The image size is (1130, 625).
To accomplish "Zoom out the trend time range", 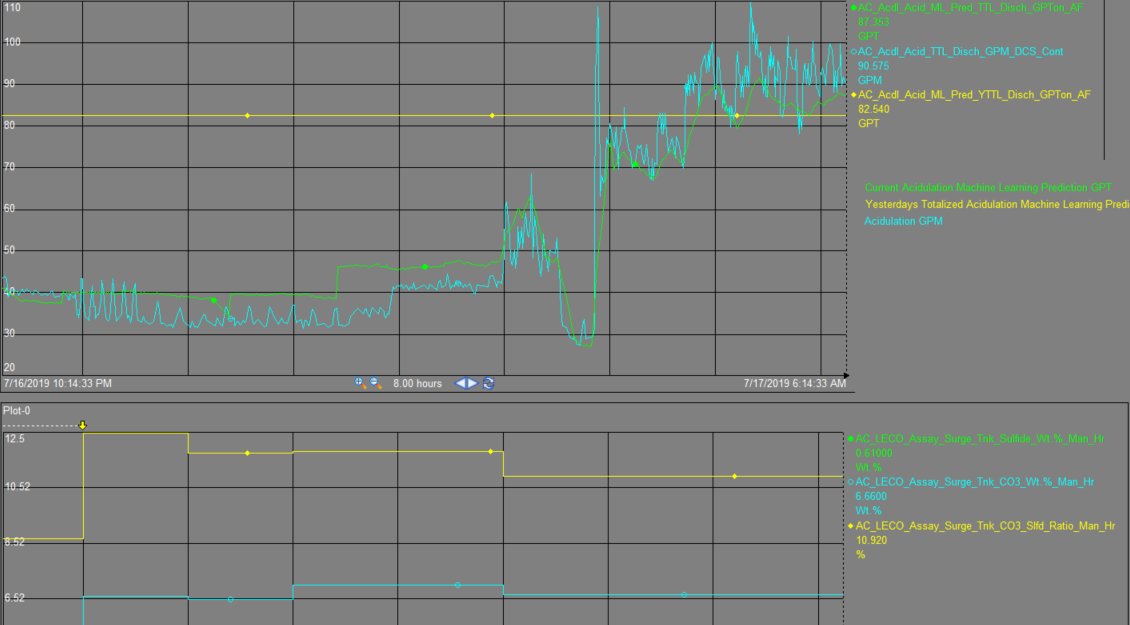I will (375, 384).
